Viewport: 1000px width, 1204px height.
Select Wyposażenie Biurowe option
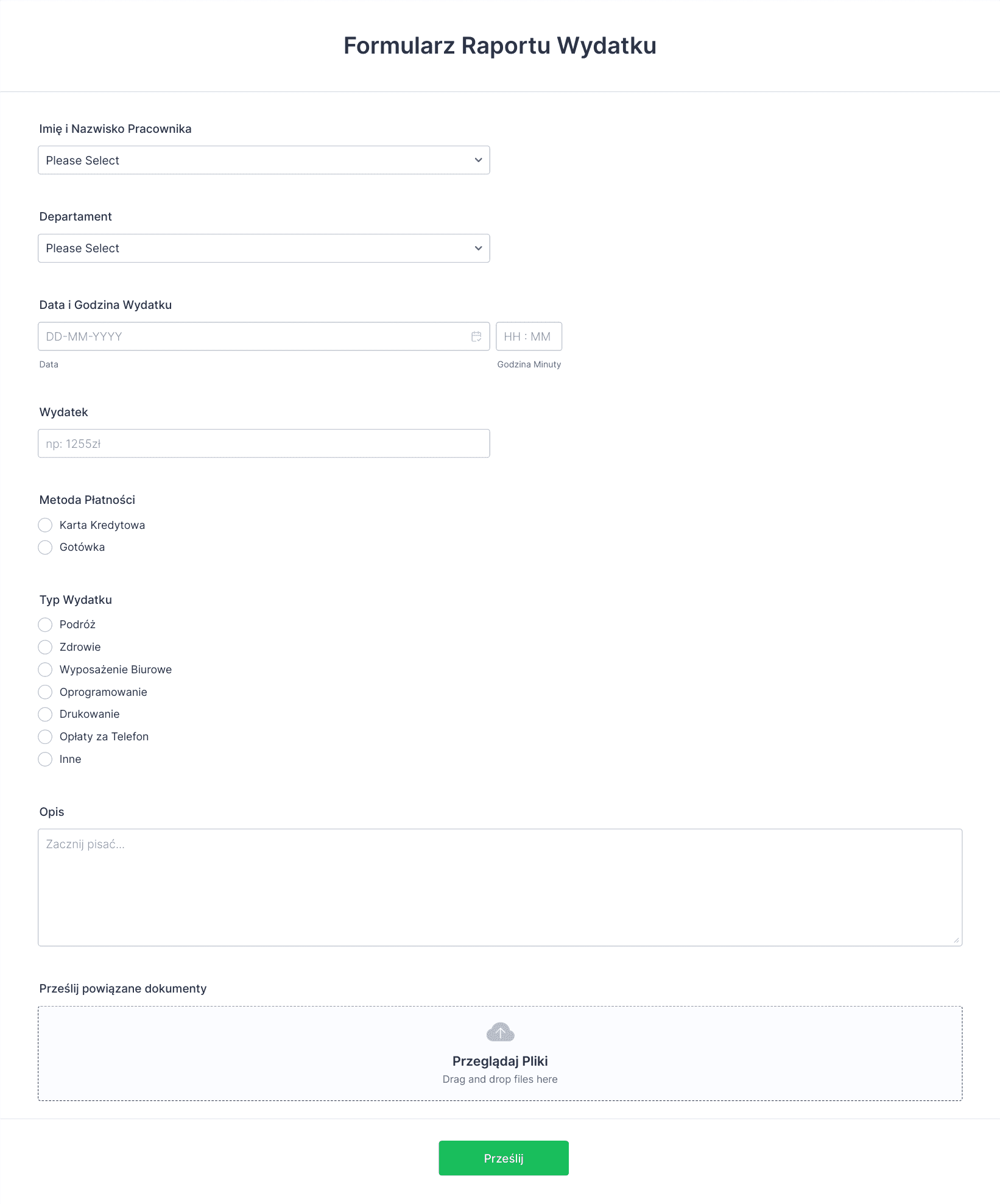click(x=45, y=670)
